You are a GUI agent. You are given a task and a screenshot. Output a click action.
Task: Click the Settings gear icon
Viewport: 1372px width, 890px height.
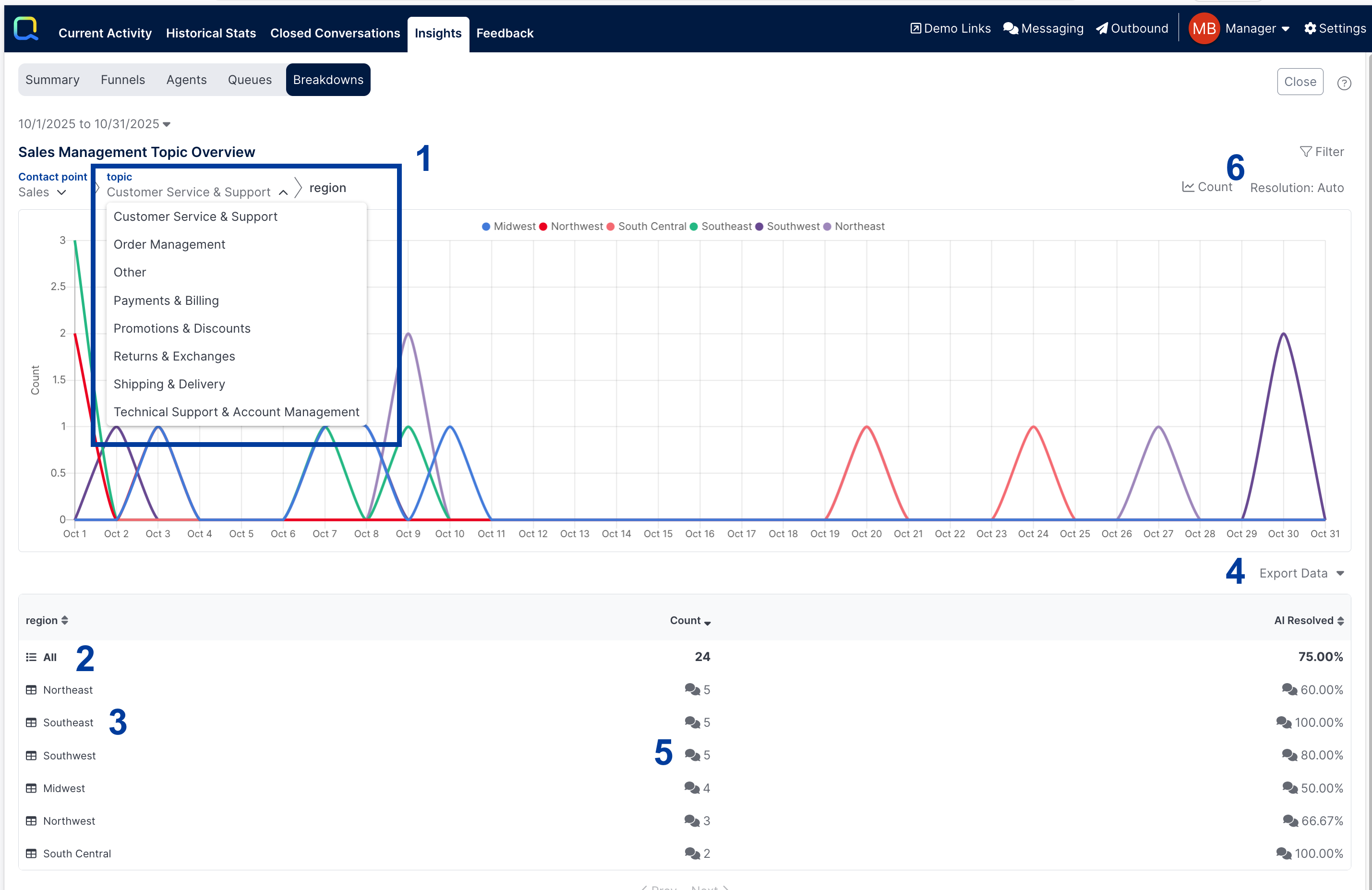pos(1310,28)
